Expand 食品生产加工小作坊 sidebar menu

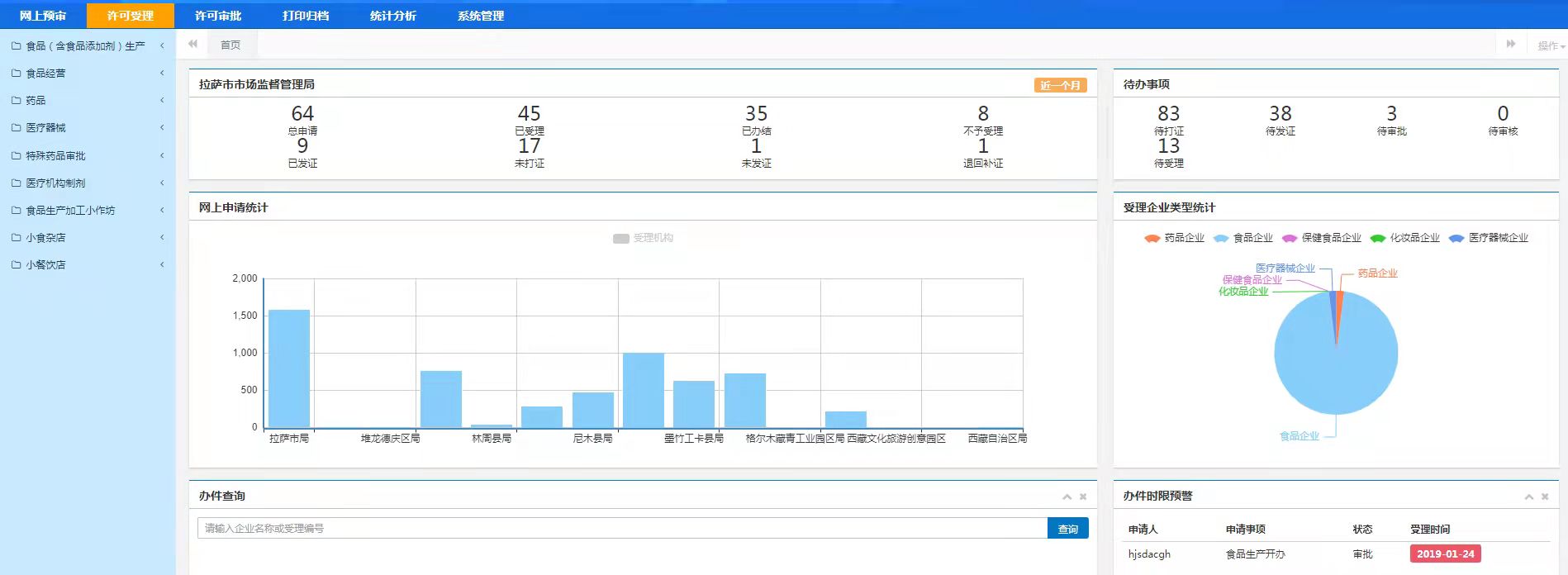87,211
